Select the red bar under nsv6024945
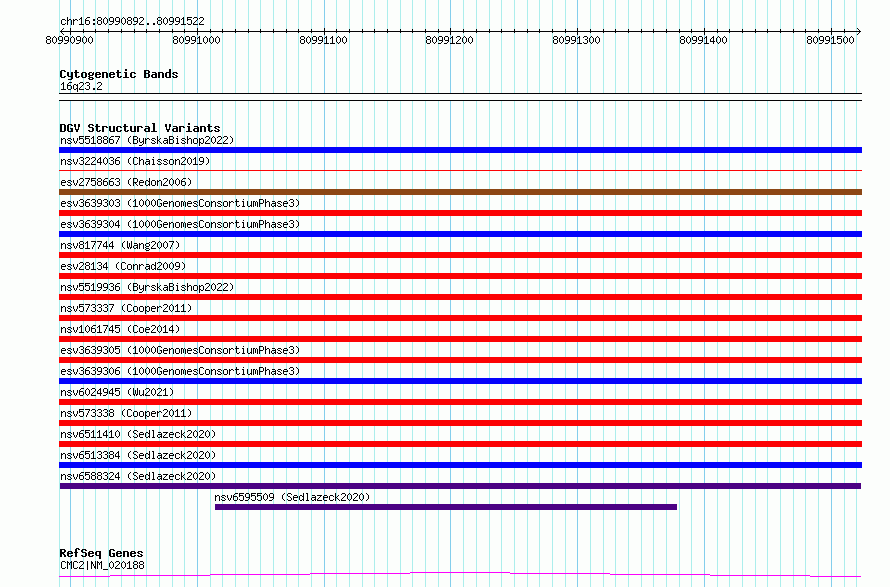The width and height of the screenshot is (890, 587). point(460,402)
